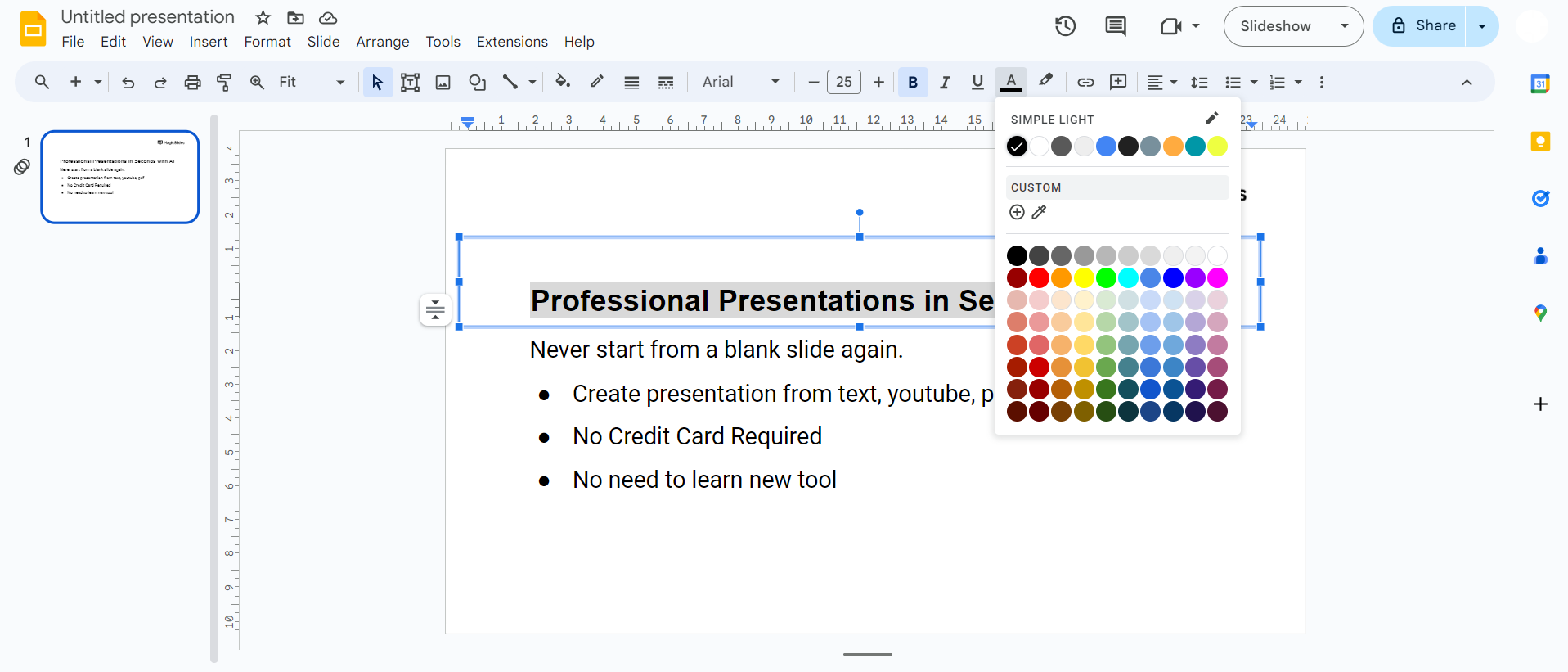Toggle italic formatting
The height and width of the screenshot is (672, 1568).
(x=945, y=82)
